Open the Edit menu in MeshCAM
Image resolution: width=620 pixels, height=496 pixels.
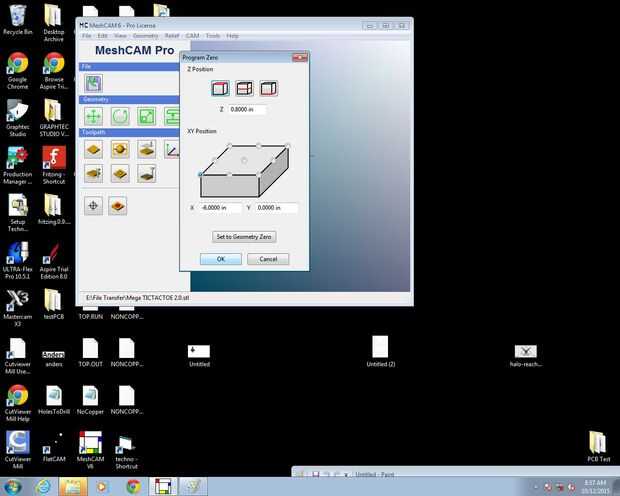[102, 36]
